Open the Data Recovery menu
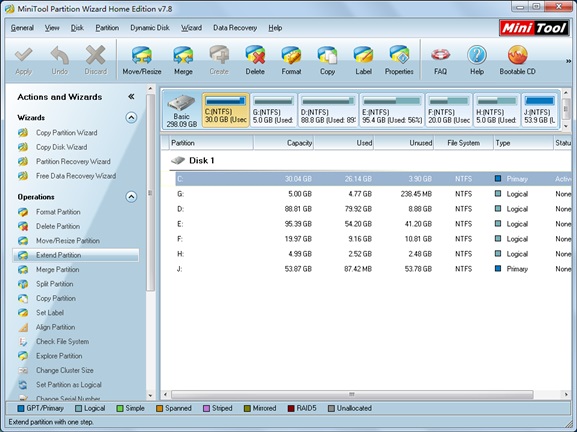577x432 pixels. [235, 28]
